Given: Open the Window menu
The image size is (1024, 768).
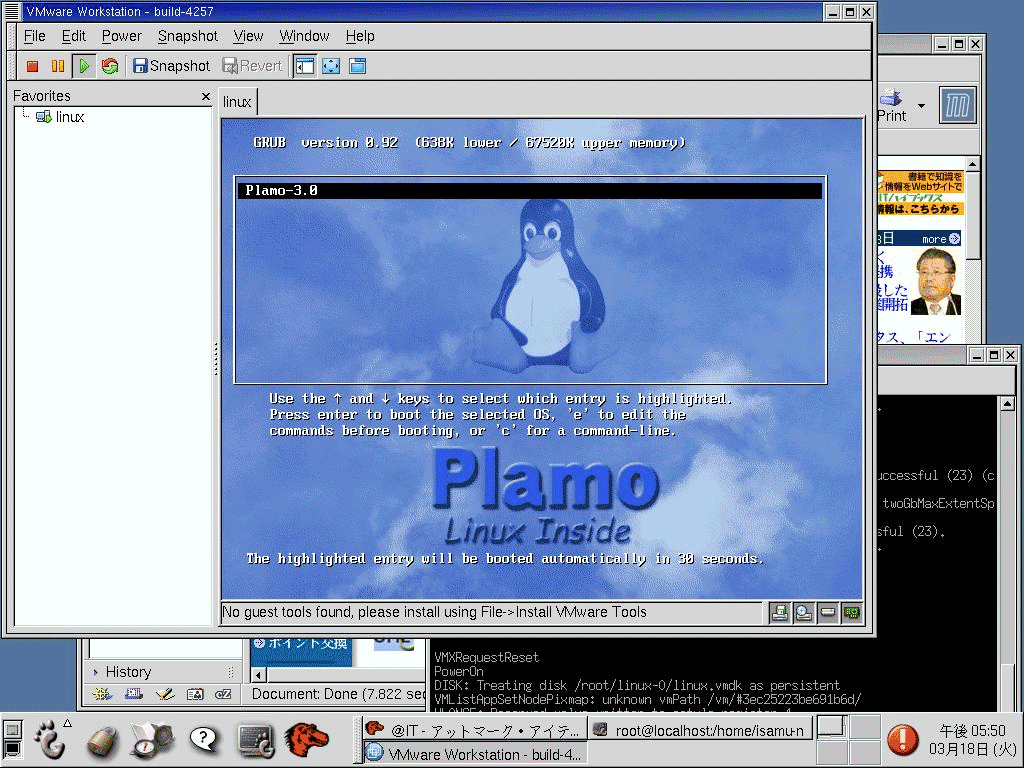Looking at the screenshot, I should pos(304,36).
